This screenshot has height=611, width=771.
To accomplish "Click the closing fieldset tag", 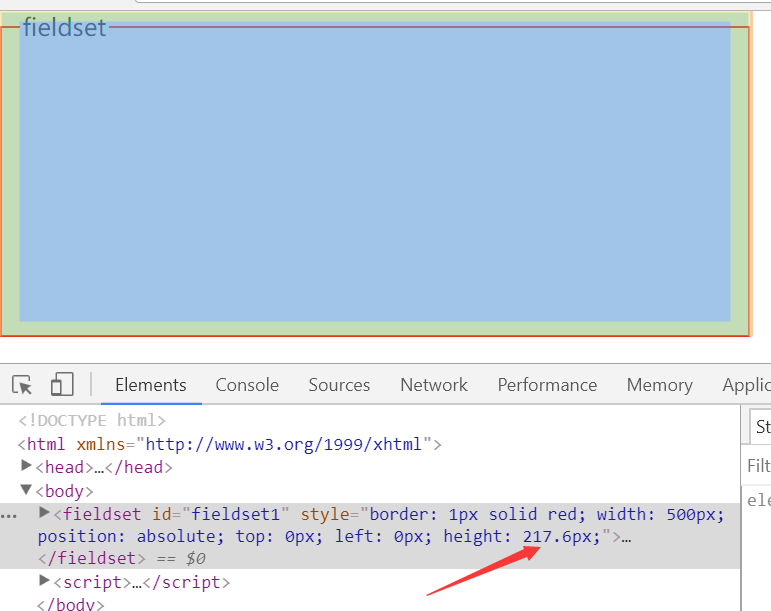I will click(x=92, y=558).
